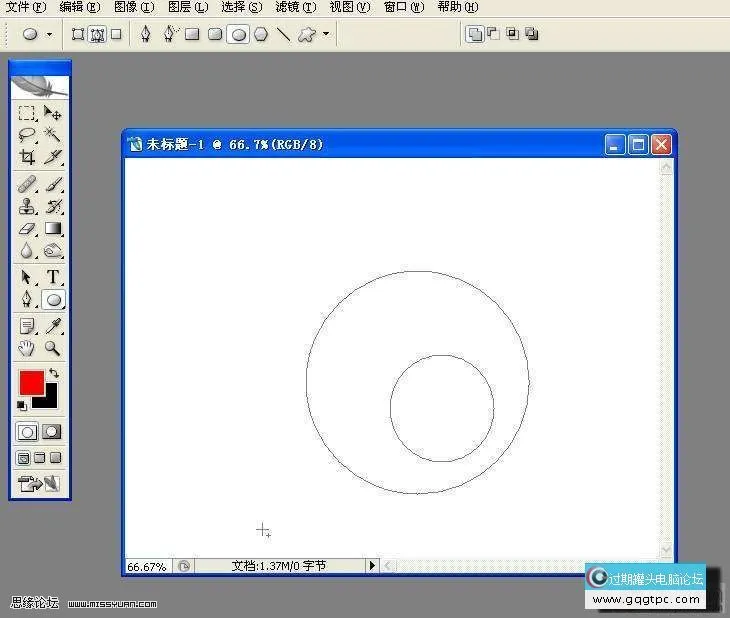The height and width of the screenshot is (618, 730).
Task: Open geometry options dropdown after custom shape
Action: [326, 34]
